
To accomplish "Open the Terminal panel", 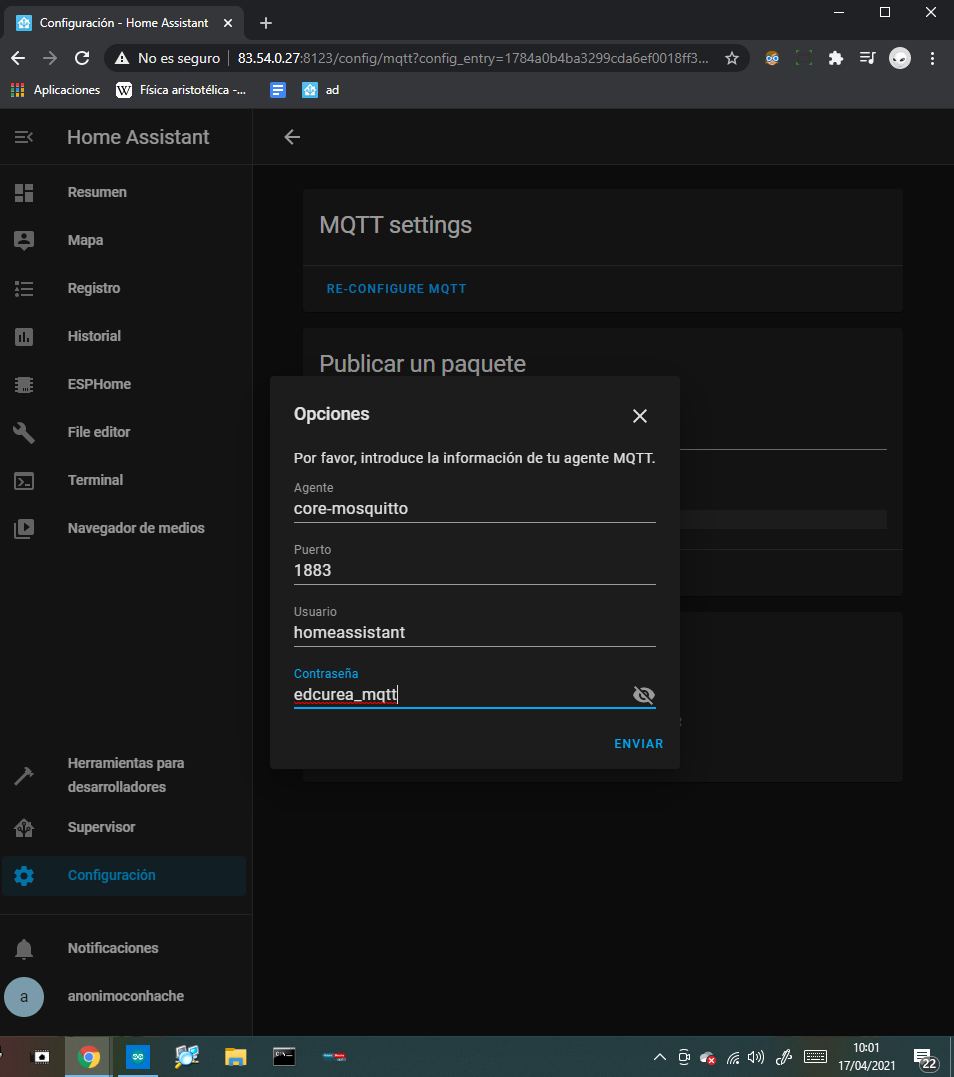I will point(95,480).
